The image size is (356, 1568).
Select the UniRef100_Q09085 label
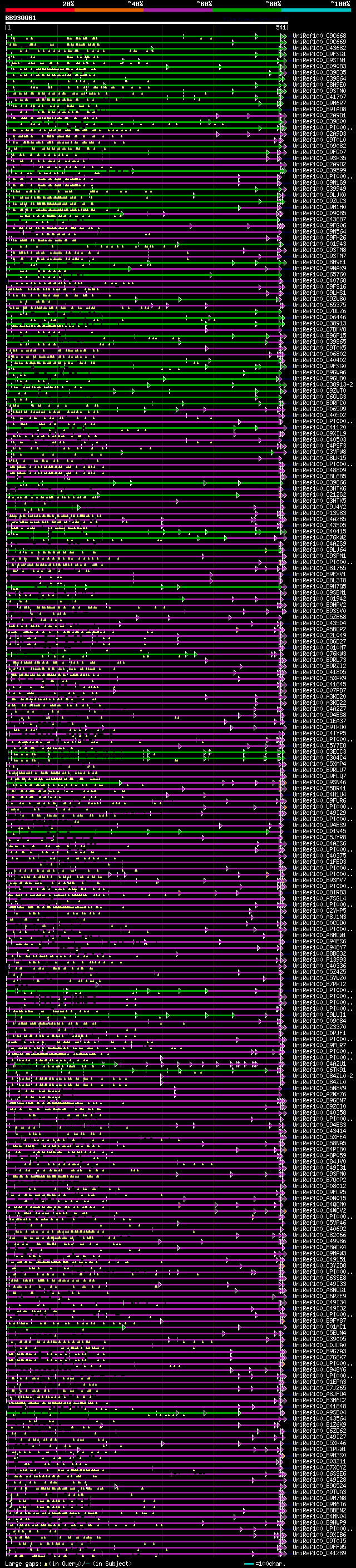pos(319,213)
